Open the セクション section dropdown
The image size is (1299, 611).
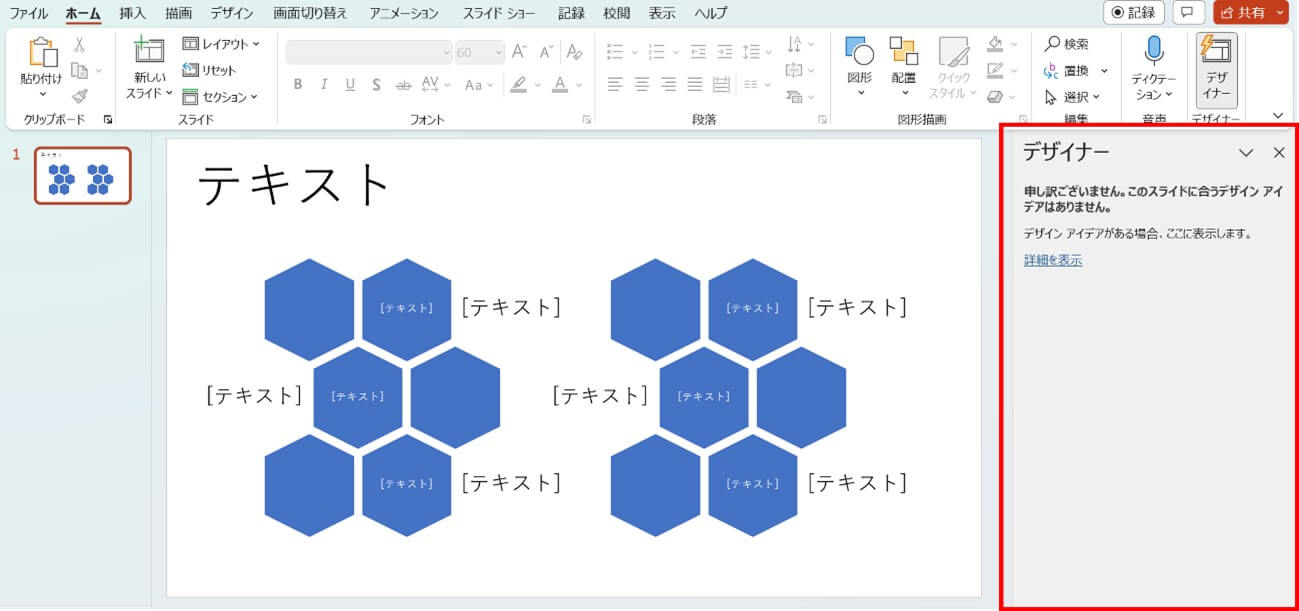point(221,96)
